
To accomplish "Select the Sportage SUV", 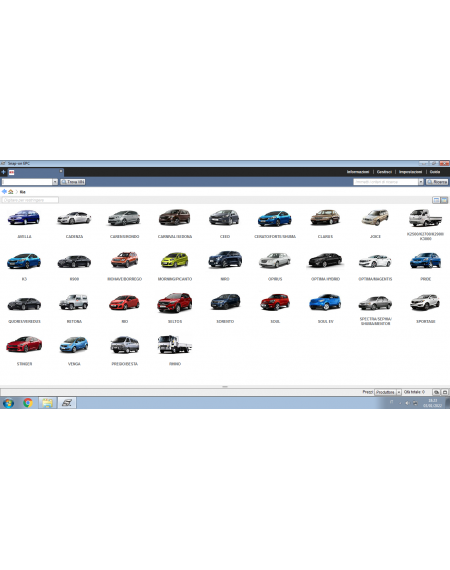I will coord(425,302).
